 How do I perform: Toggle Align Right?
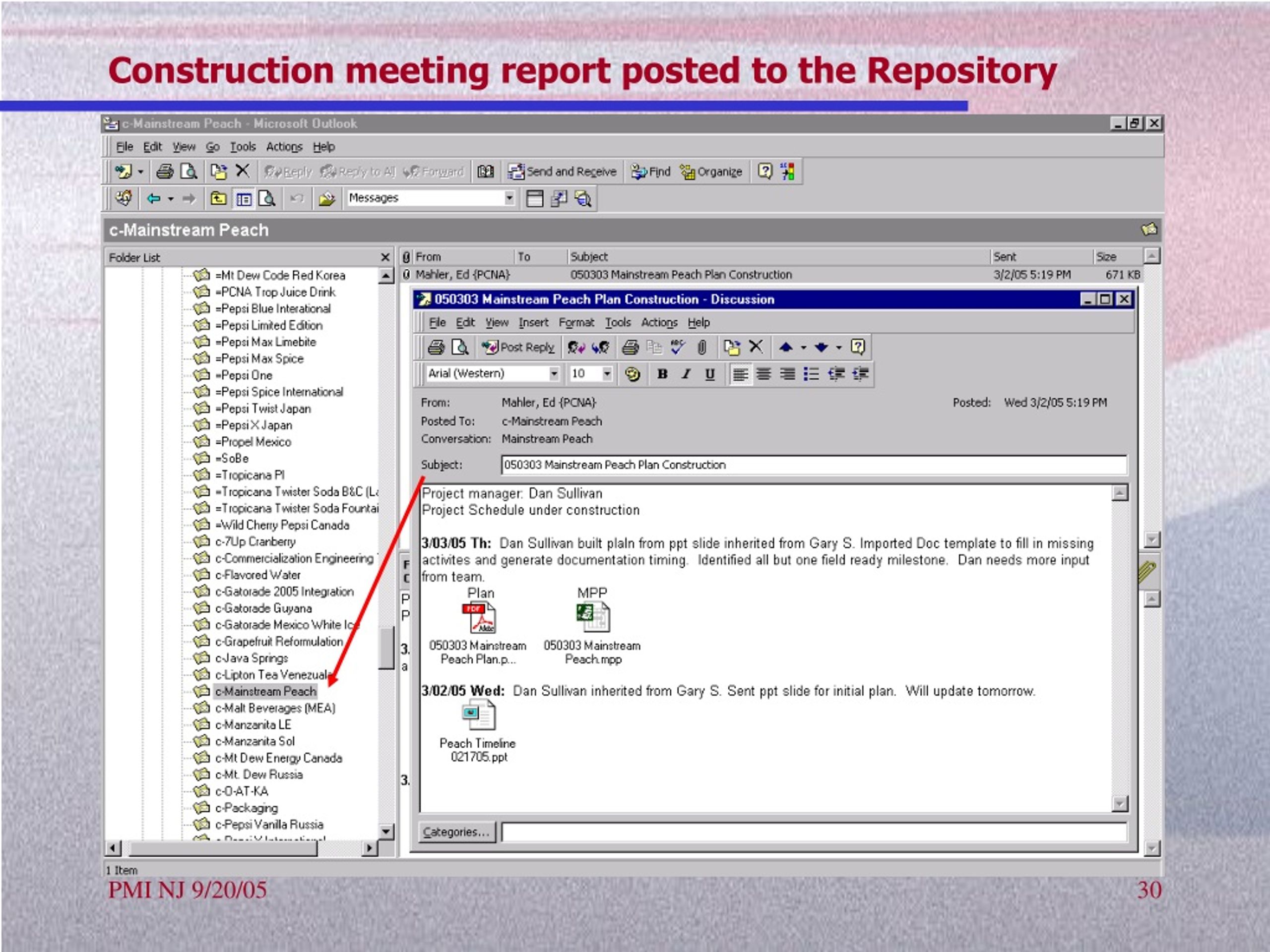(788, 374)
